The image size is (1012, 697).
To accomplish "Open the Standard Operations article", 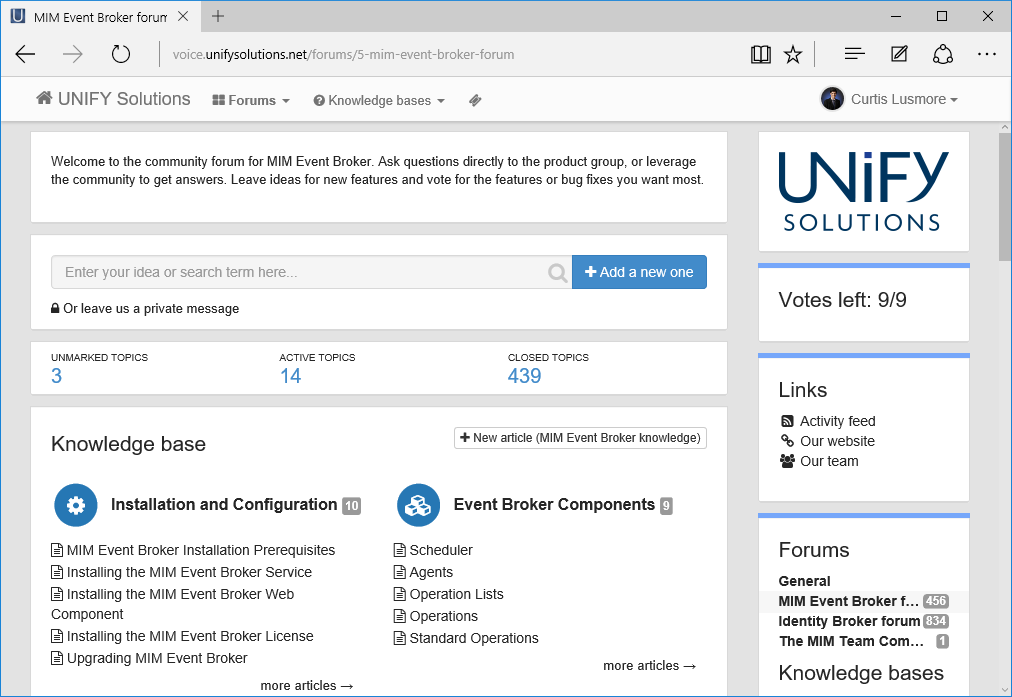I will 474,638.
